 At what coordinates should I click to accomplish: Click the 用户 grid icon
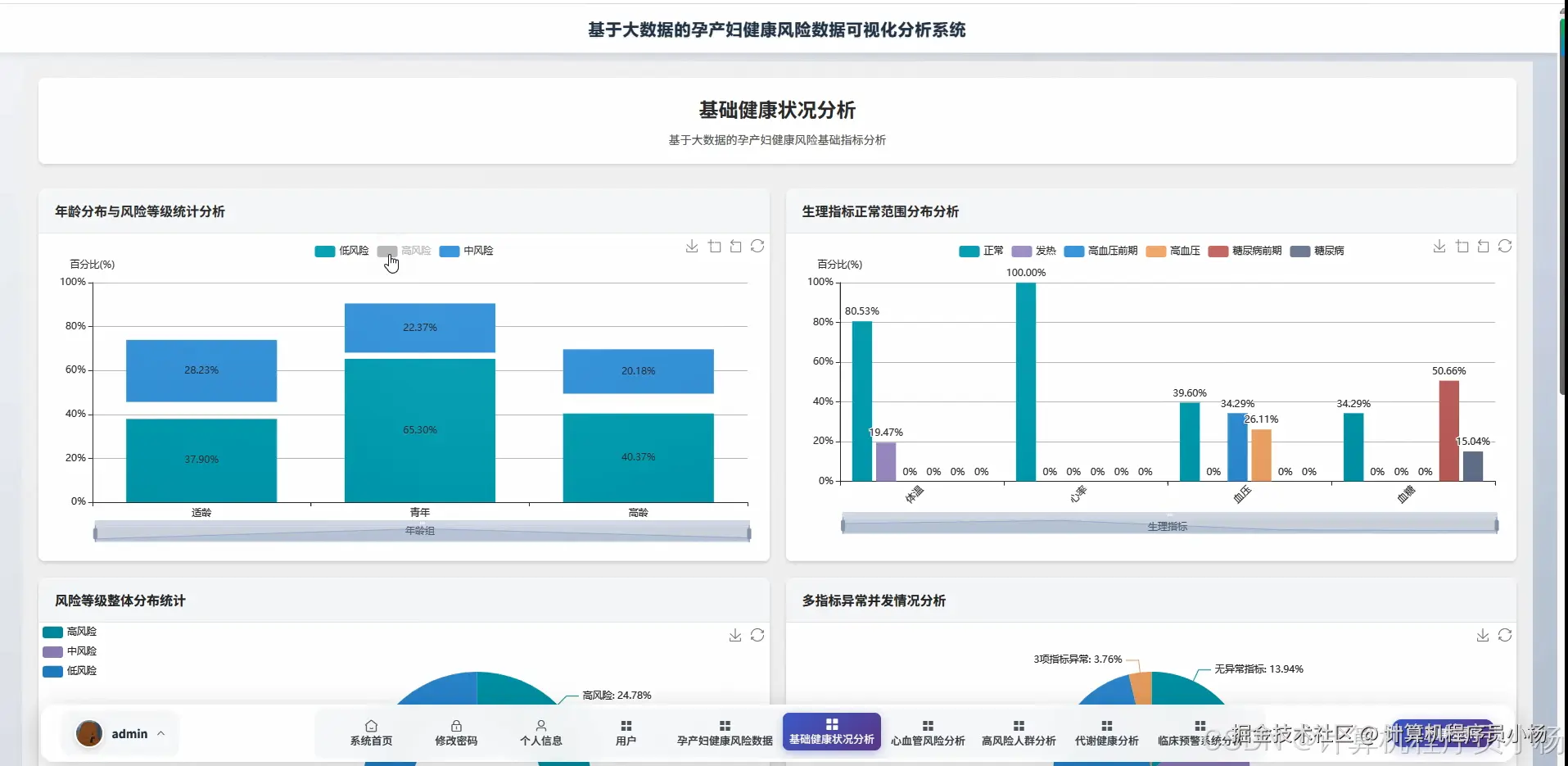click(x=626, y=726)
